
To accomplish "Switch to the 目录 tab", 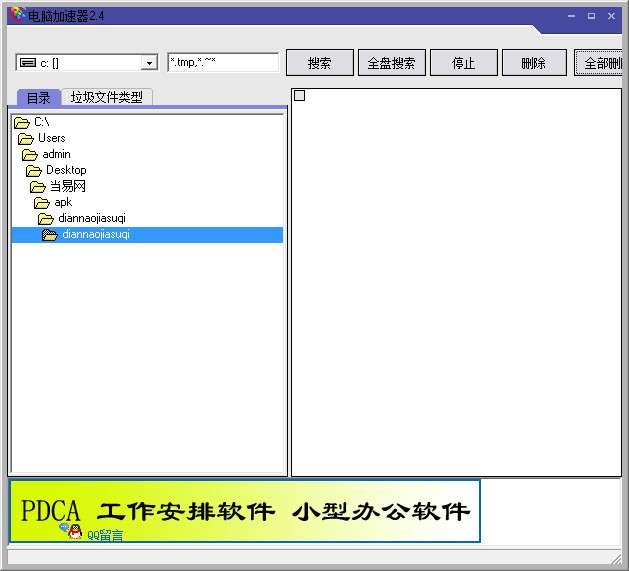I will pos(39,98).
